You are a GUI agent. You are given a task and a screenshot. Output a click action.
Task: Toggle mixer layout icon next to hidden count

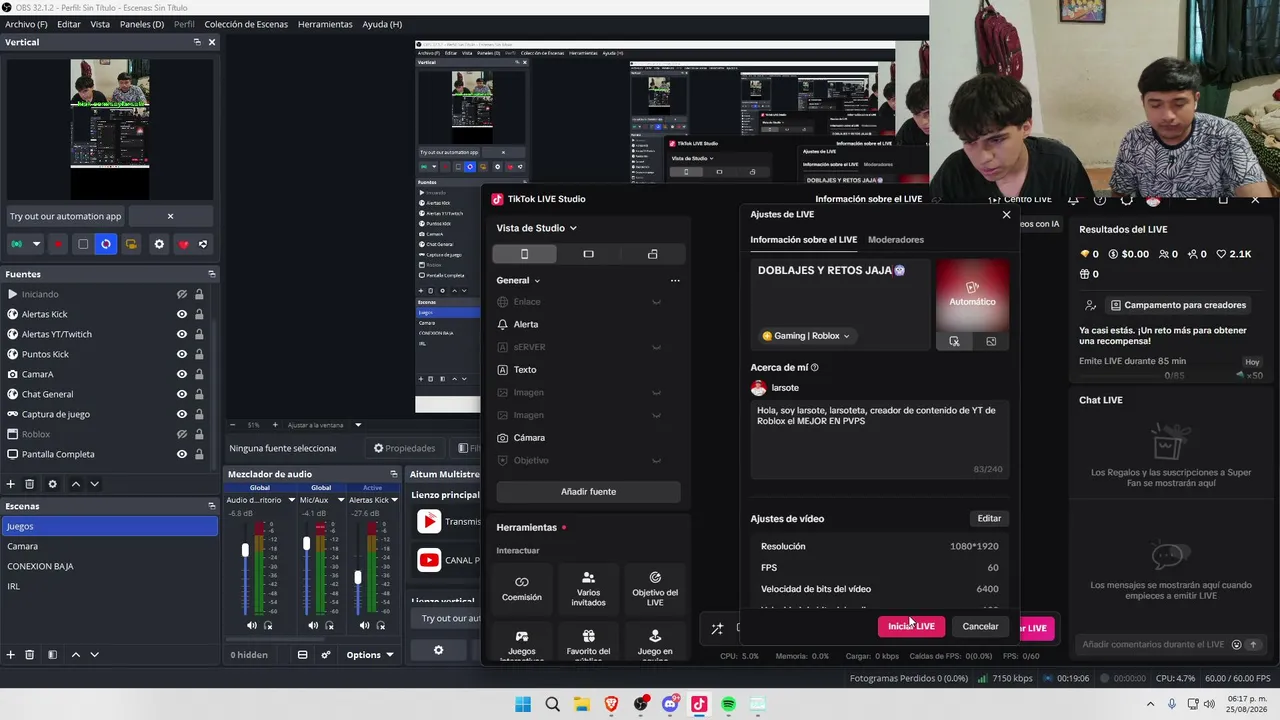point(302,655)
